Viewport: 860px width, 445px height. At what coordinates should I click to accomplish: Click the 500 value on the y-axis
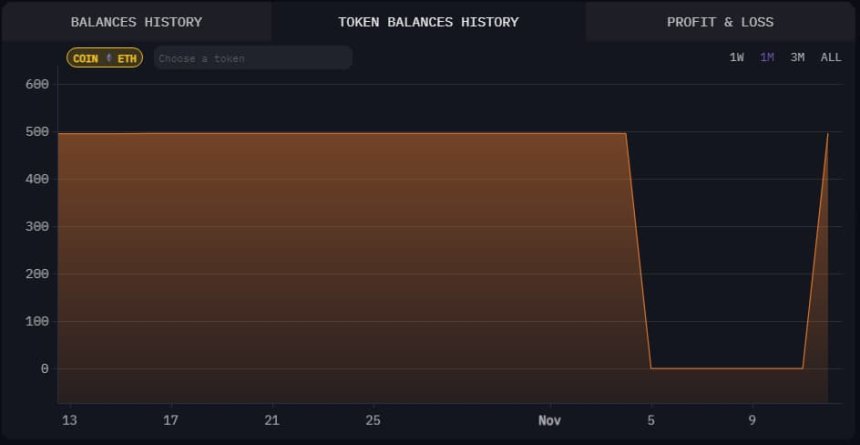pyautogui.click(x=37, y=132)
